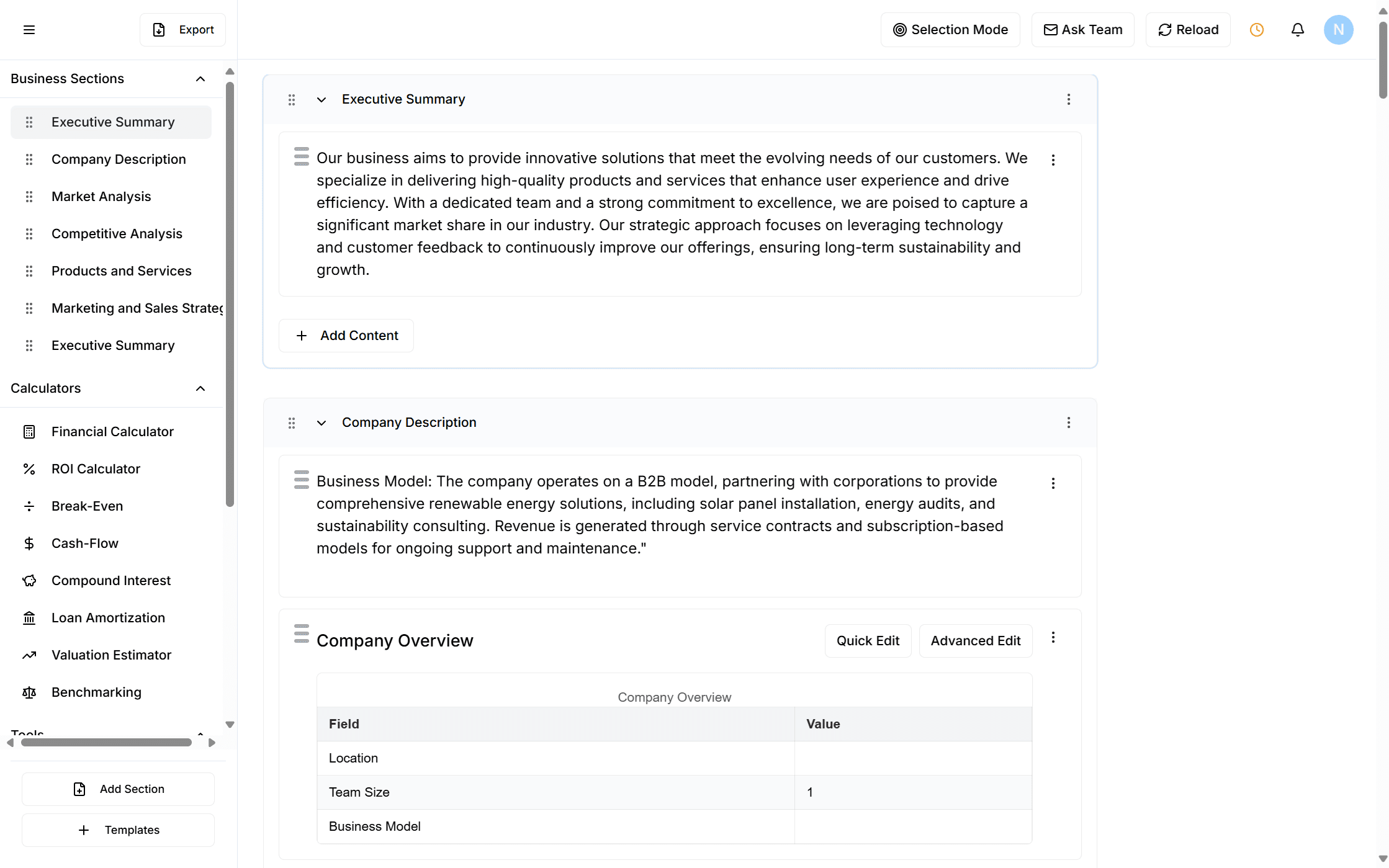Click Add Content in Executive Summary
The image size is (1389, 868).
tap(346, 335)
